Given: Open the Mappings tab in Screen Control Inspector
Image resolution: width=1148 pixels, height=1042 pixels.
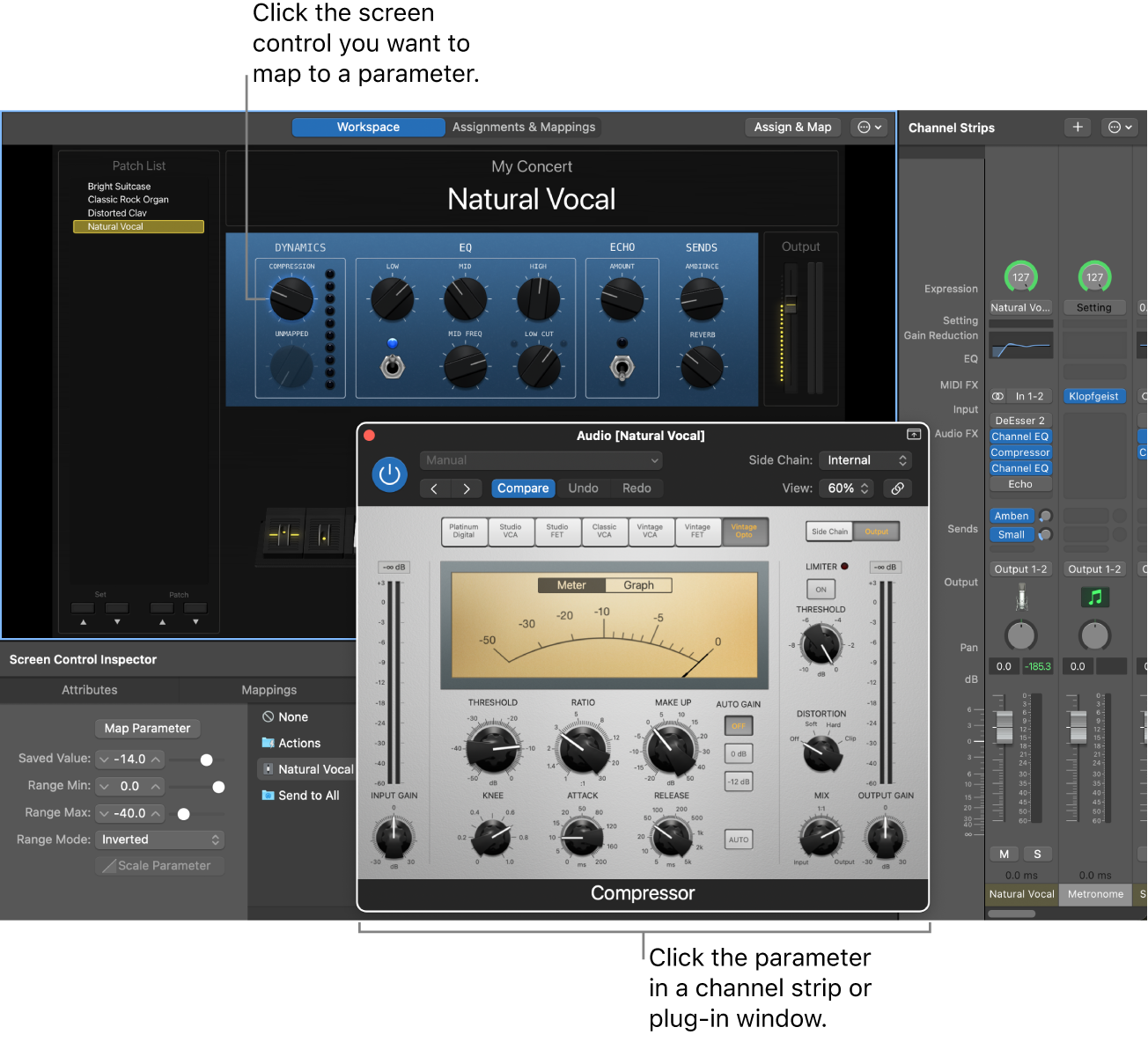Looking at the screenshot, I should (x=269, y=689).
